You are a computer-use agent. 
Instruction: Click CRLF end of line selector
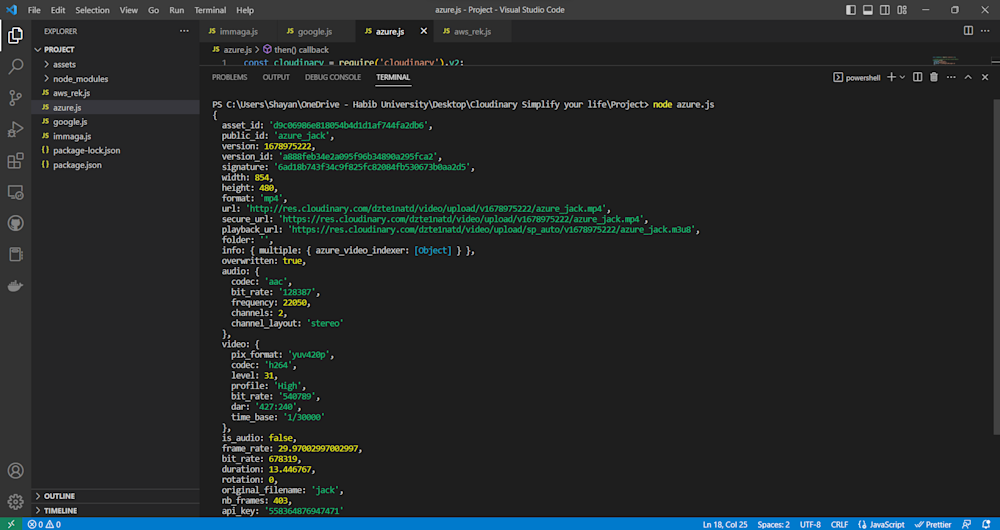pos(840,524)
